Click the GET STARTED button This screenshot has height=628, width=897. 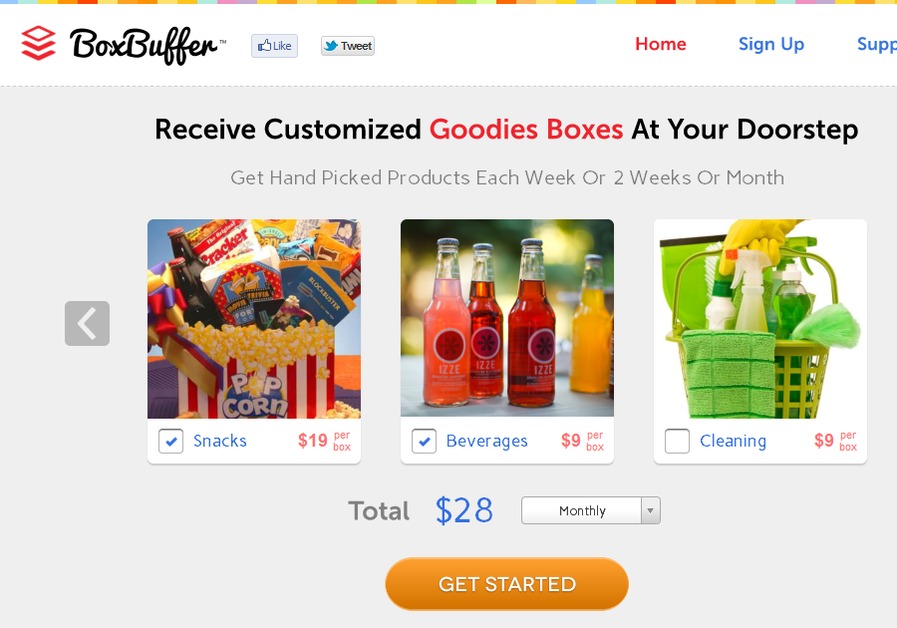tap(507, 584)
